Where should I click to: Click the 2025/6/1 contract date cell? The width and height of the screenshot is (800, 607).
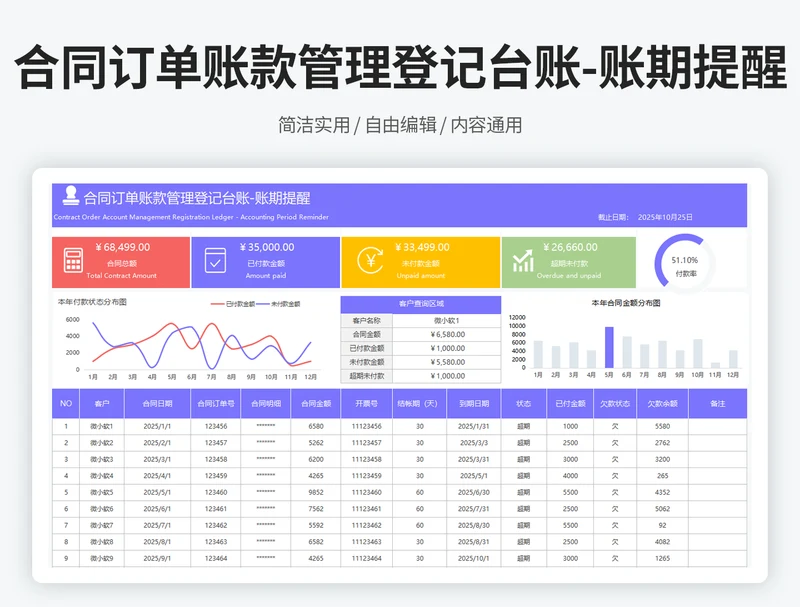157,509
